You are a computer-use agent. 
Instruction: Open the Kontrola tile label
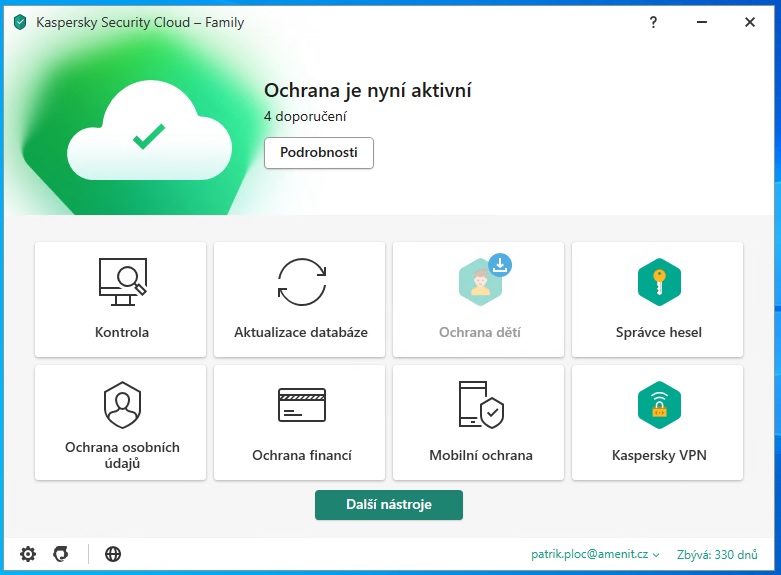[x=122, y=332]
